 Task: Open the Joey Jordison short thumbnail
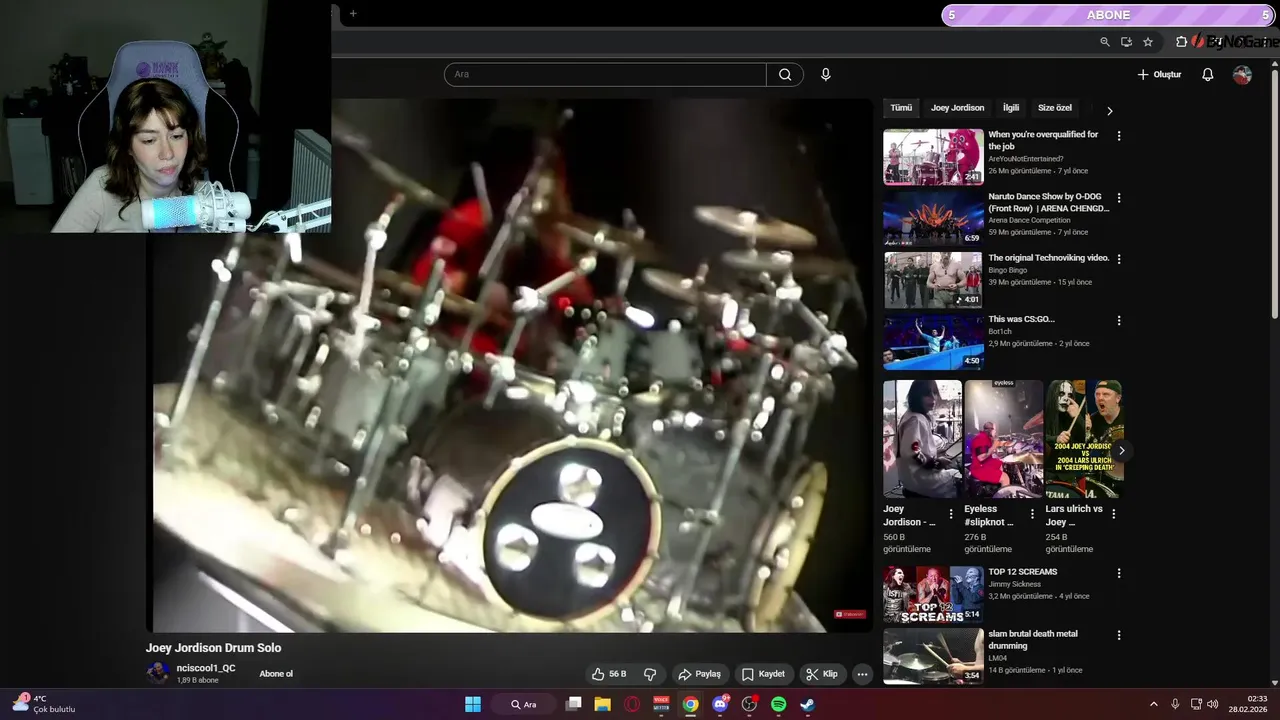(922, 439)
